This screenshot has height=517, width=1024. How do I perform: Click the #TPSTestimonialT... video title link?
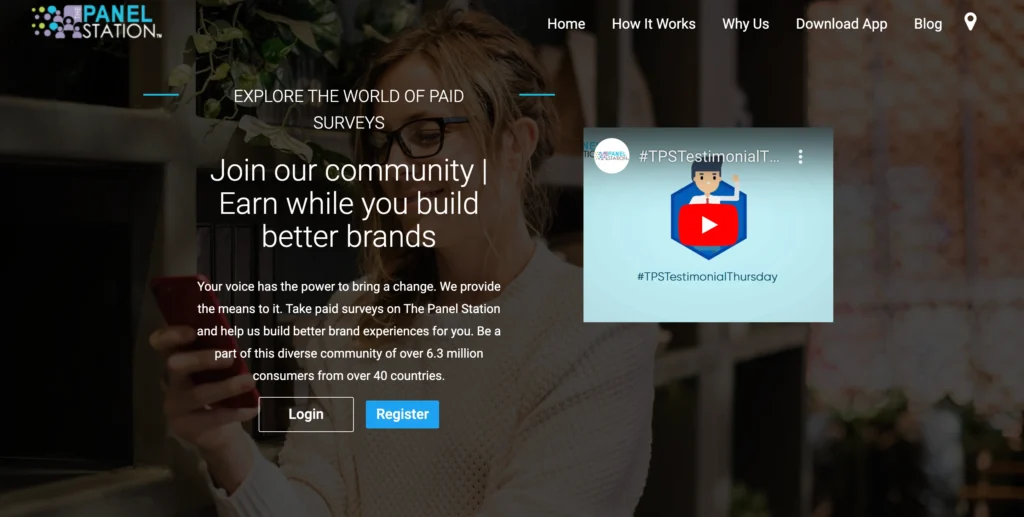pos(709,157)
